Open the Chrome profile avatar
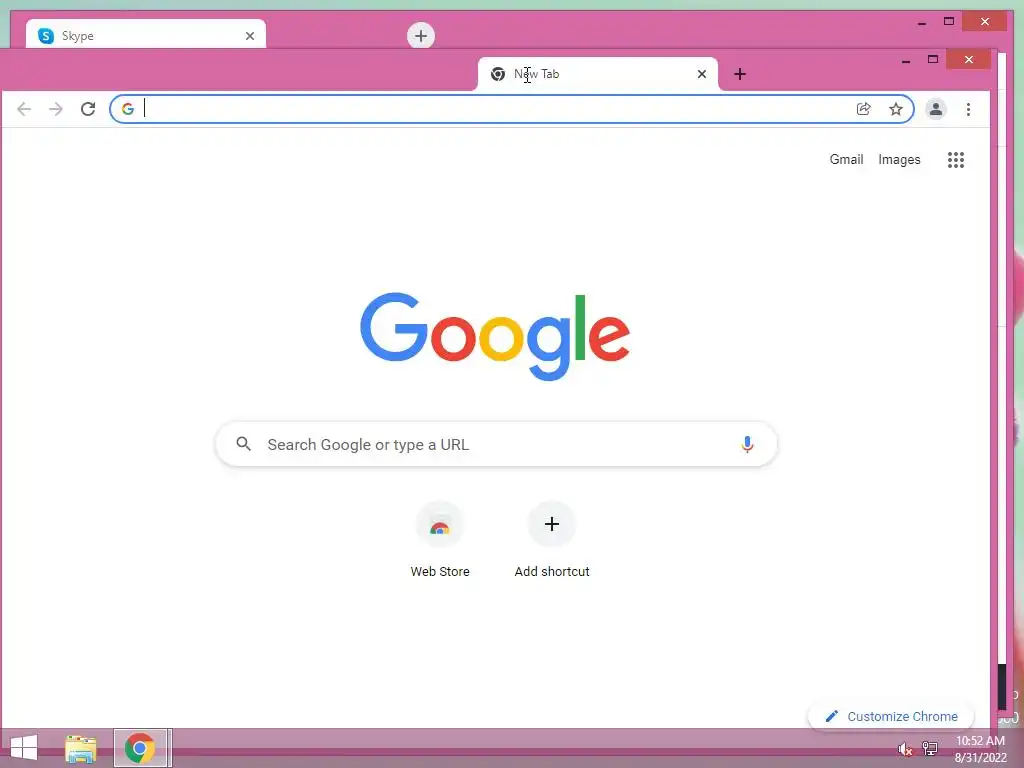Viewport: 1024px width, 768px height. coord(936,109)
